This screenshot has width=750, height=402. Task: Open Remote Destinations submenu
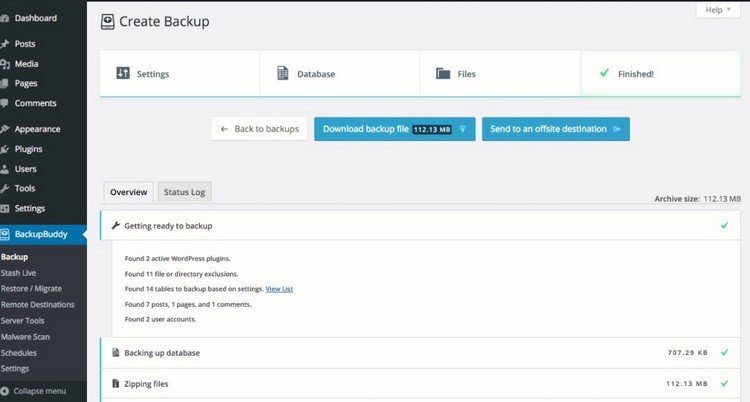pos(37,305)
